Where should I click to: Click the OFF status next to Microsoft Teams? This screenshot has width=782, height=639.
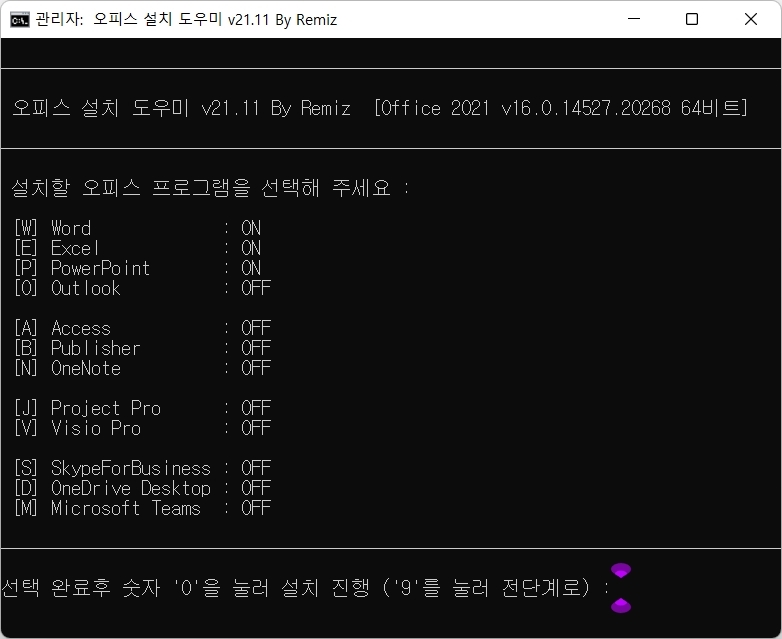pyautogui.click(x=256, y=508)
